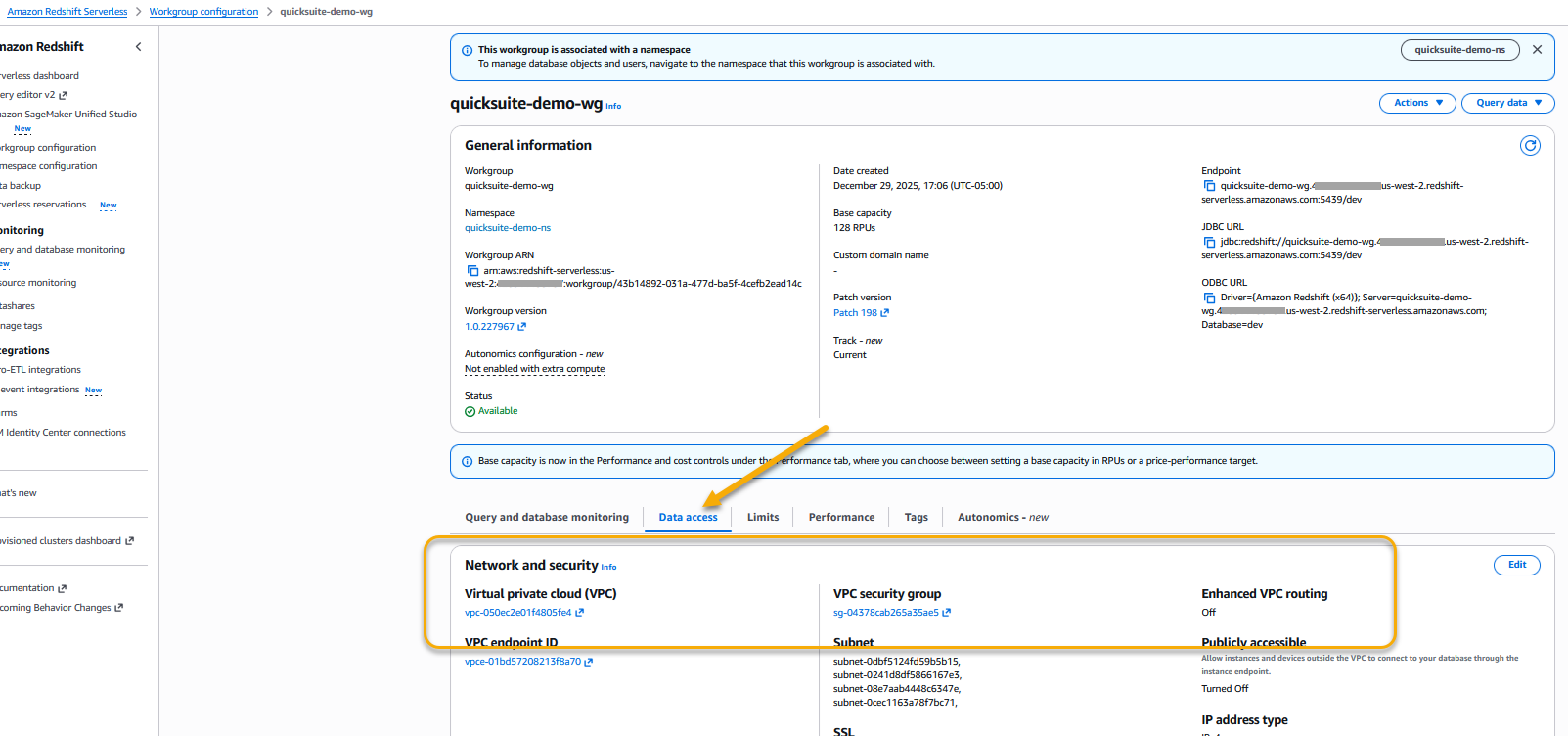Viewport: 1568px width, 736px height.
Task: Click external link icon beside query editor v2
Action: [x=63, y=96]
